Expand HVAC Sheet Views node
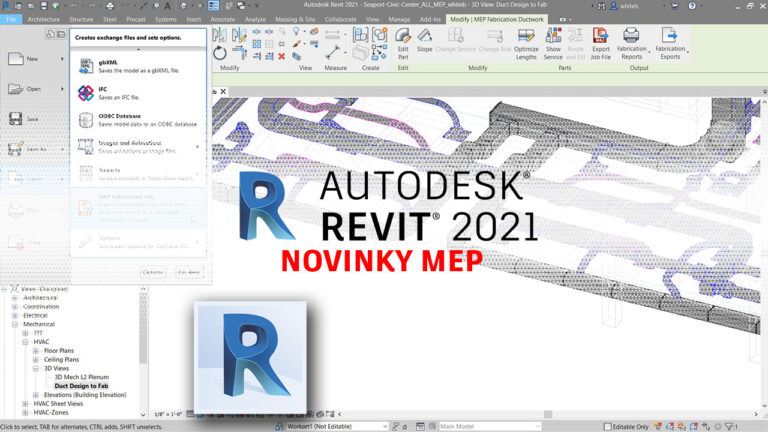The image size is (768, 432). [25, 404]
